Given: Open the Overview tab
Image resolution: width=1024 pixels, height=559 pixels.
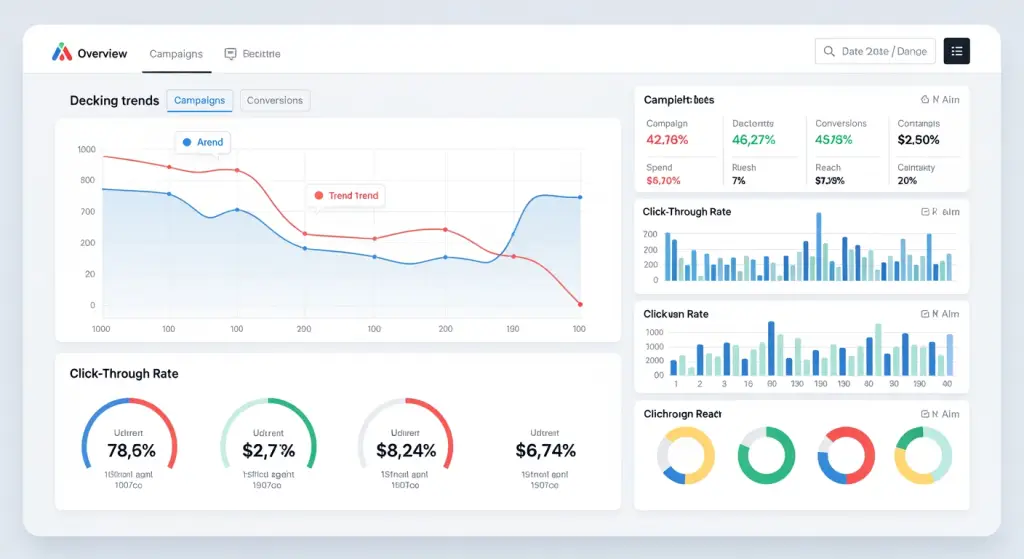Looking at the screenshot, I should tap(102, 53).
